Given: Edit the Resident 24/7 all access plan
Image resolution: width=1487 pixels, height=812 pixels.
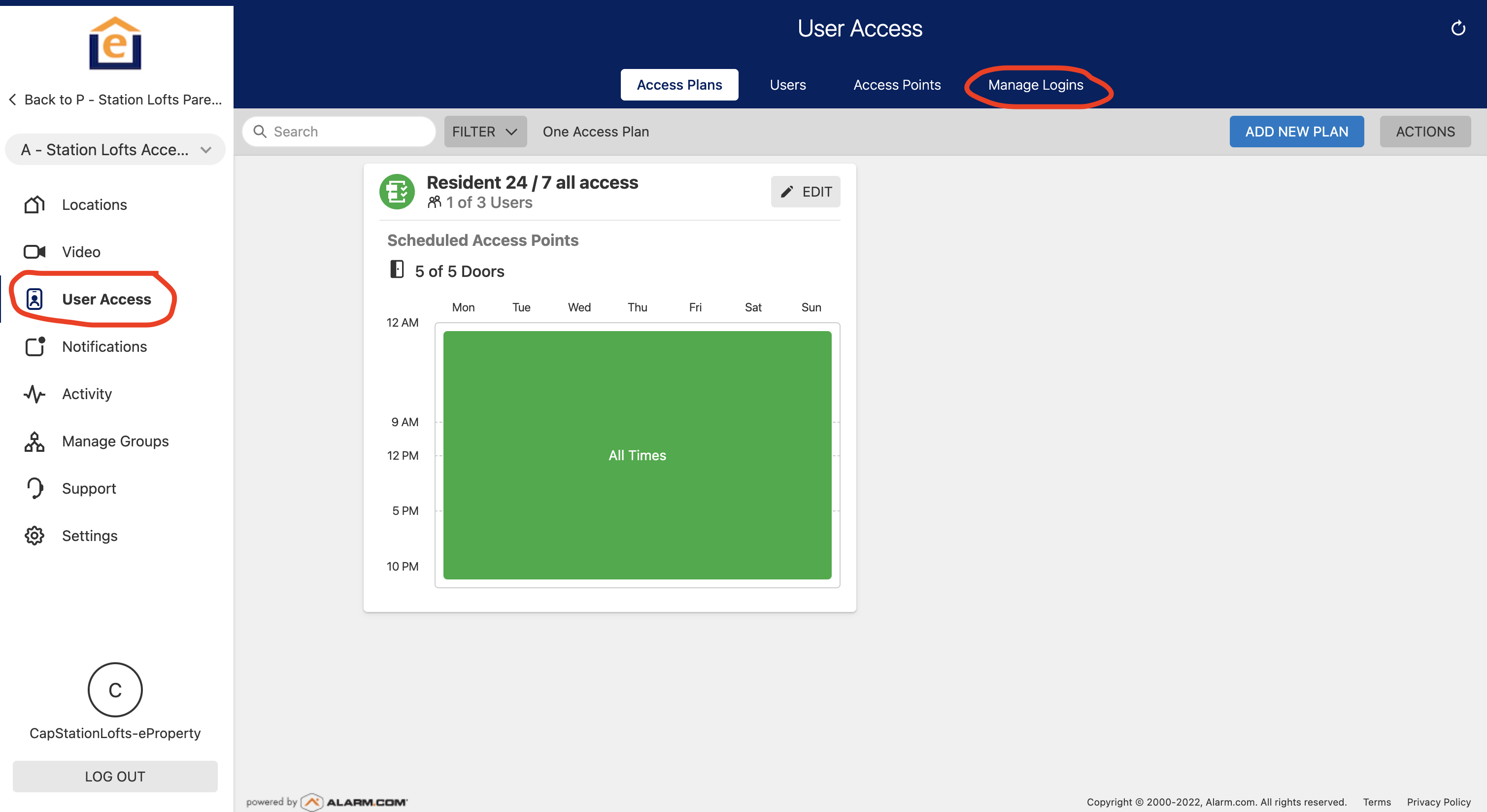Looking at the screenshot, I should pyautogui.click(x=805, y=192).
